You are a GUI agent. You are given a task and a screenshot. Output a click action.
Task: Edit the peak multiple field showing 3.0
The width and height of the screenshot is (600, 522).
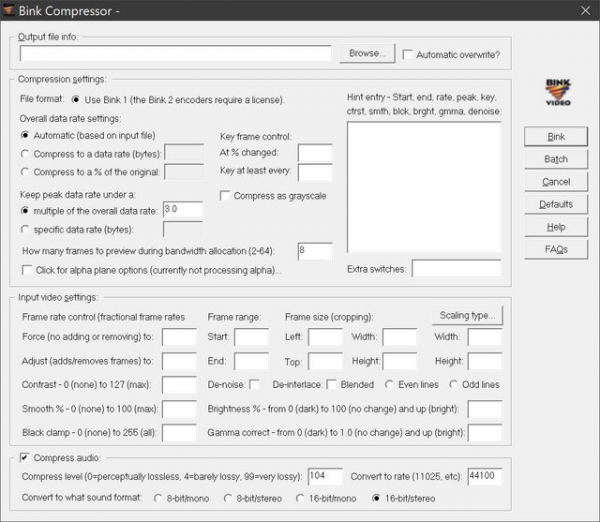(x=183, y=209)
